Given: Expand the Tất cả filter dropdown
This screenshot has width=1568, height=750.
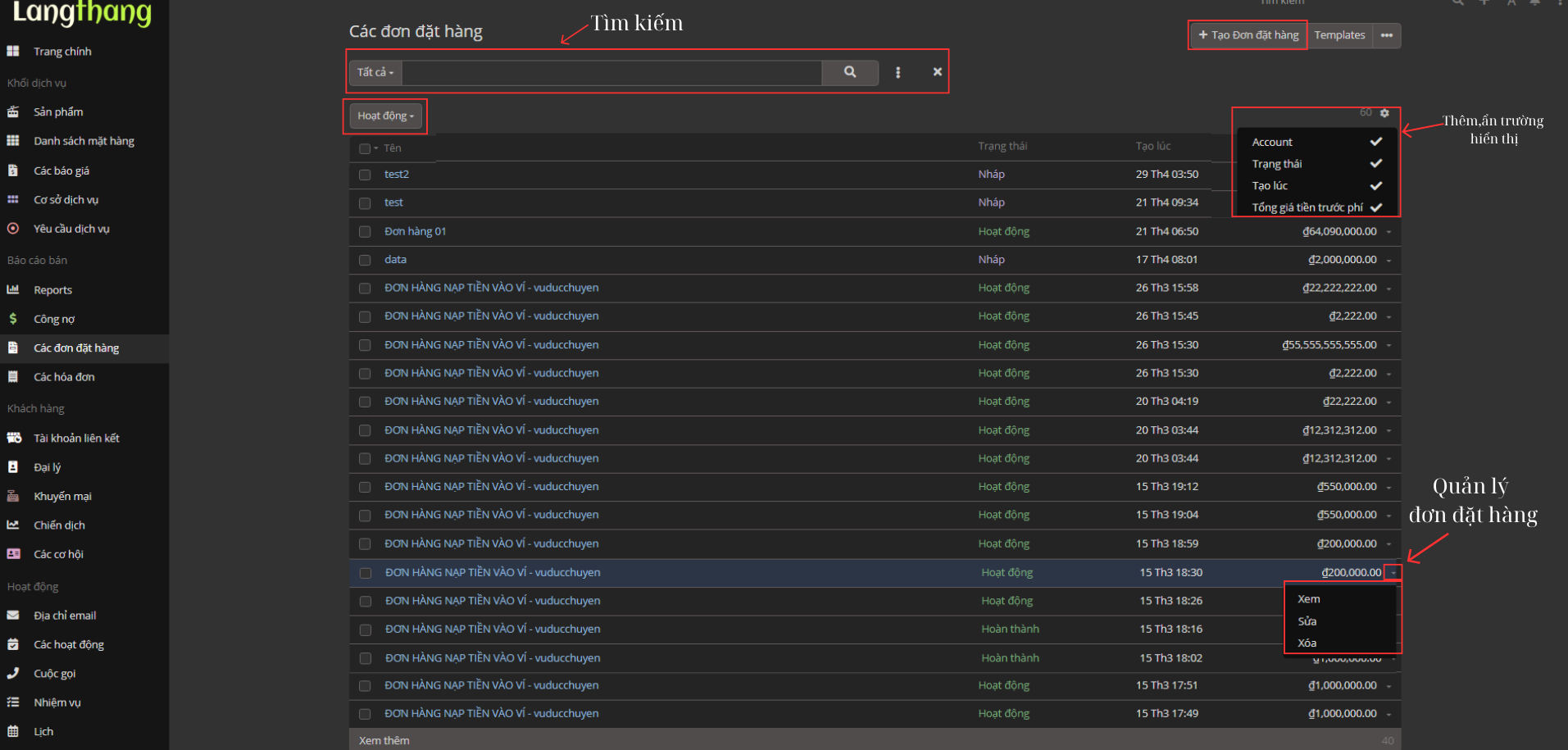Looking at the screenshot, I should 375,72.
